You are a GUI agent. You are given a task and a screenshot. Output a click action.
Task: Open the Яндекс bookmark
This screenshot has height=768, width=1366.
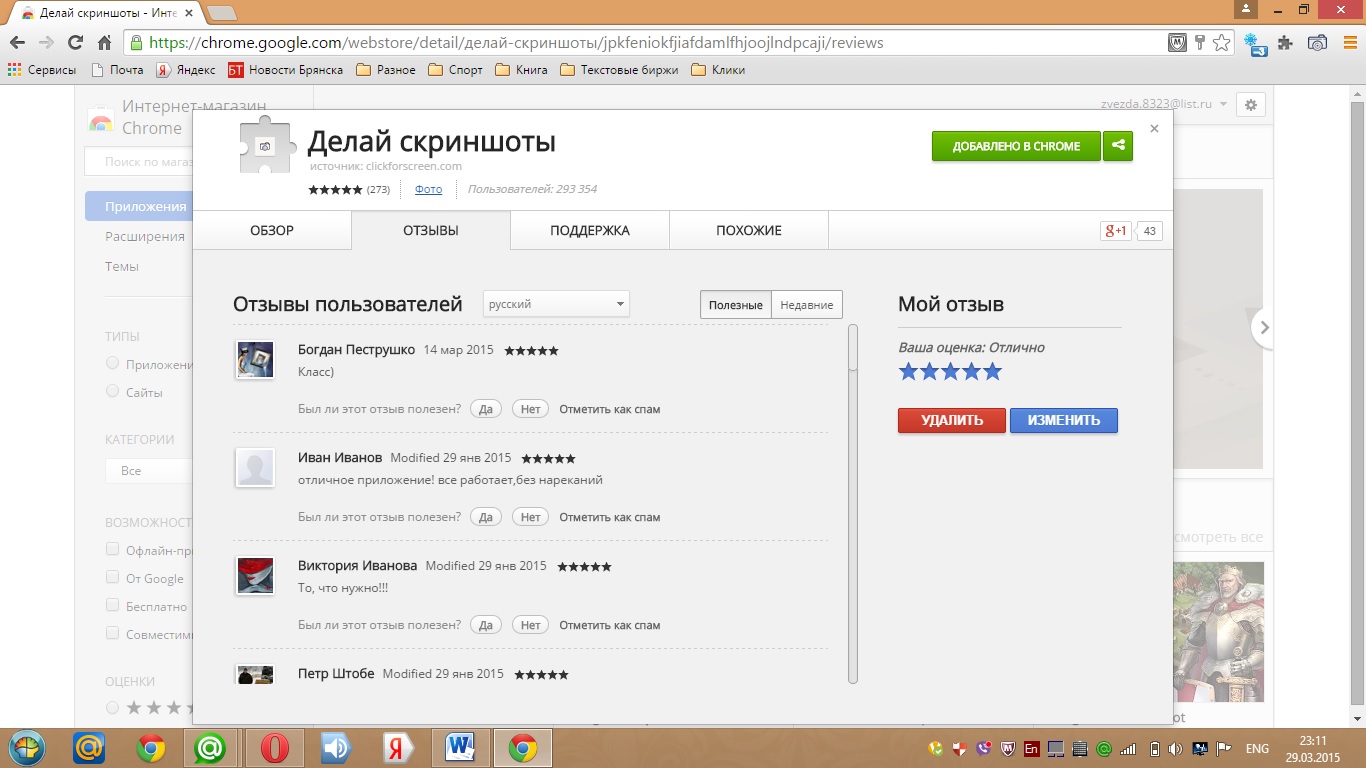point(185,70)
